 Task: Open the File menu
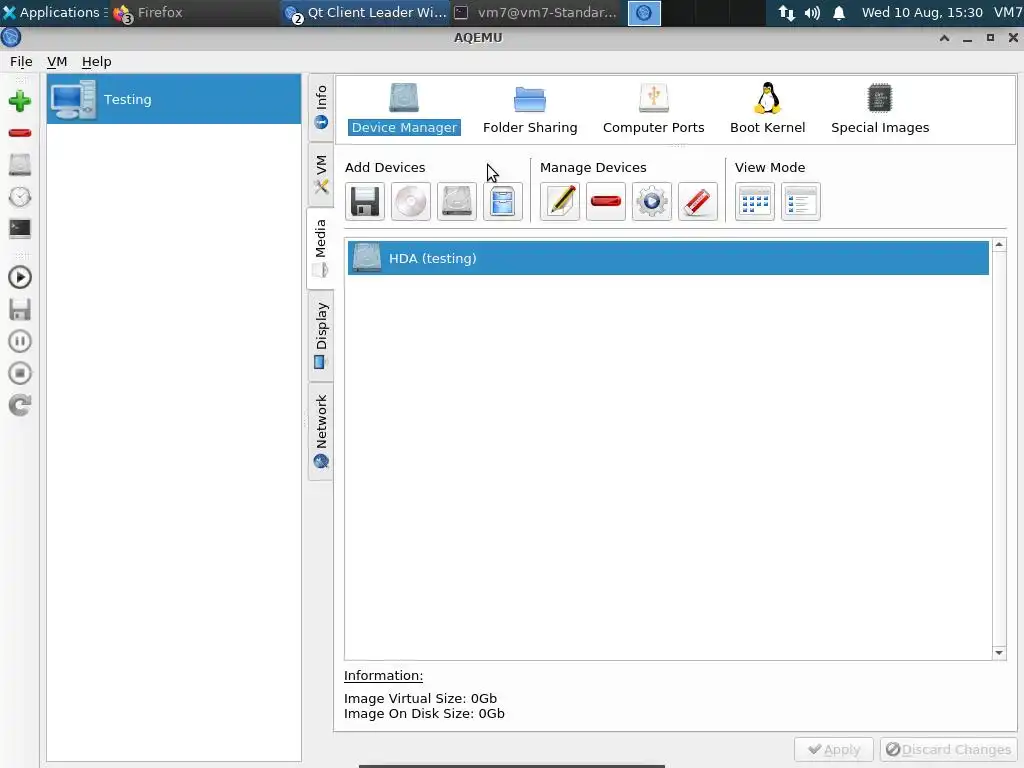click(x=21, y=61)
